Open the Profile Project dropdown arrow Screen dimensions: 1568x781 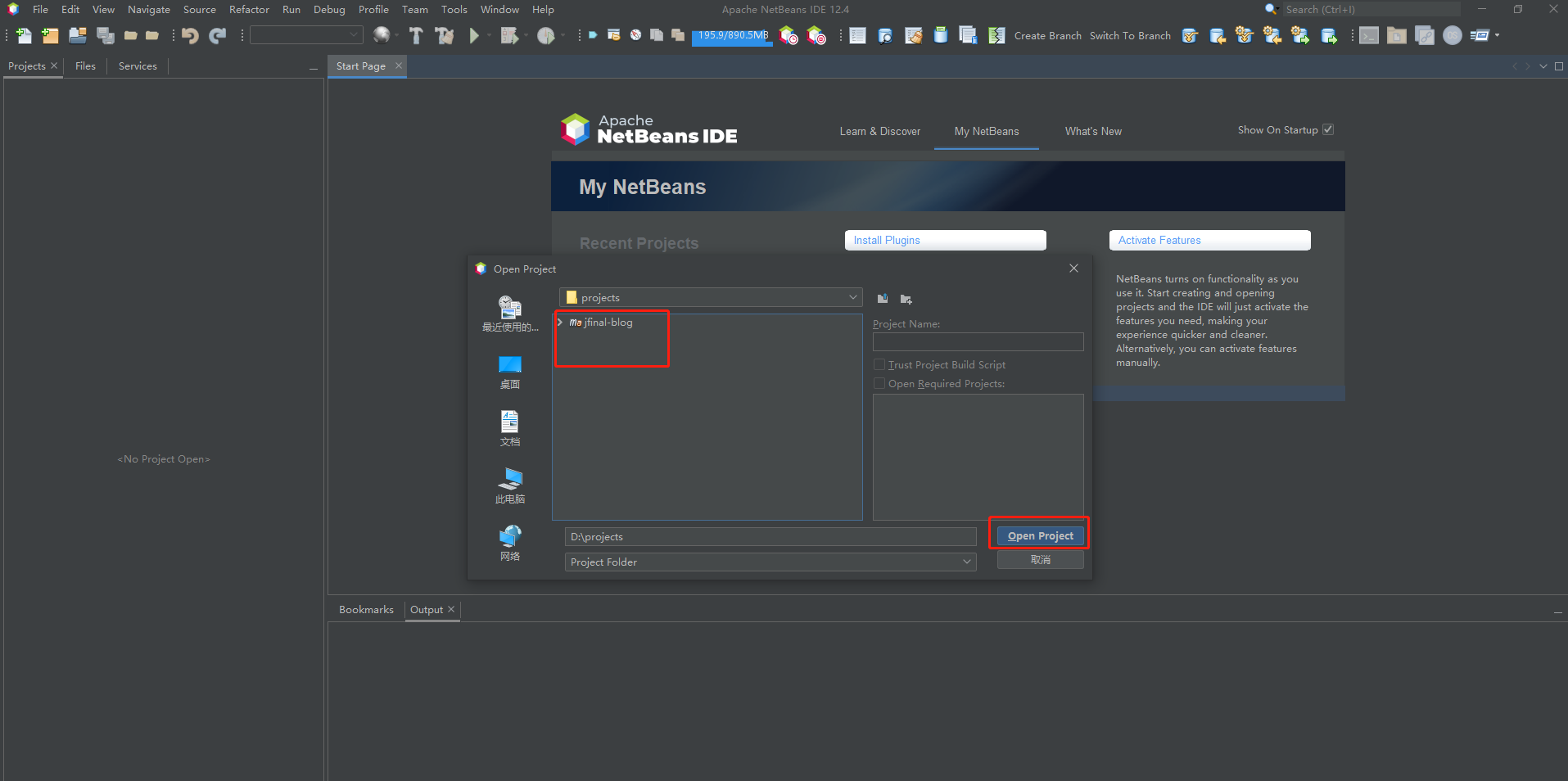(563, 35)
